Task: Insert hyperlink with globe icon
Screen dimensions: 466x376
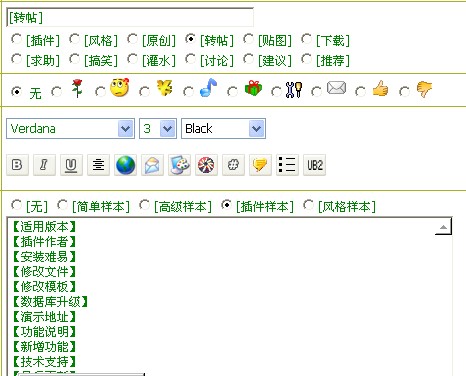Action: [x=125, y=165]
